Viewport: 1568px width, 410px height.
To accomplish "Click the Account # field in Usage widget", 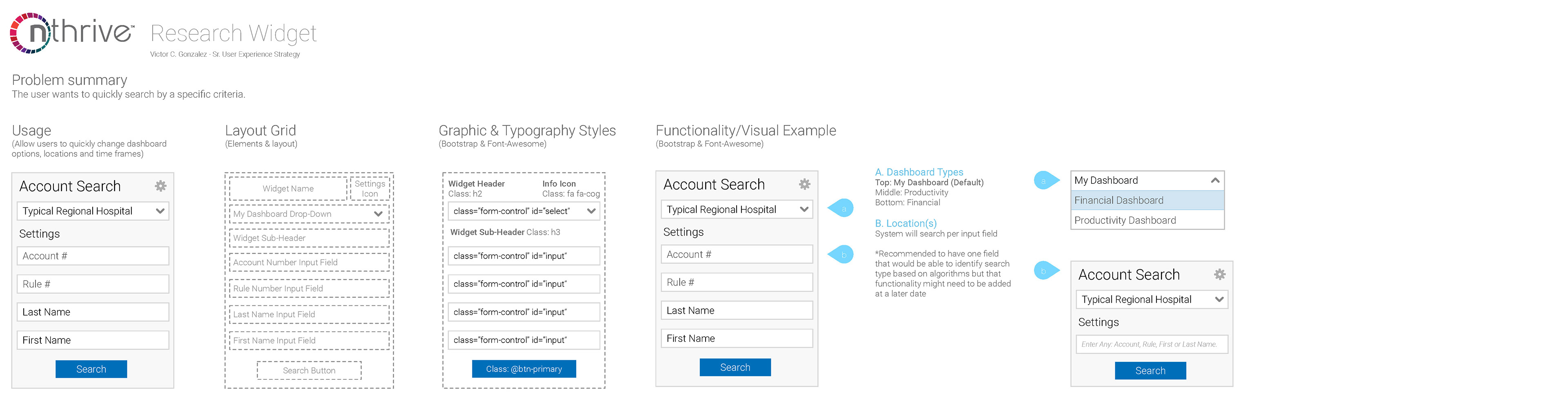I will [x=93, y=256].
